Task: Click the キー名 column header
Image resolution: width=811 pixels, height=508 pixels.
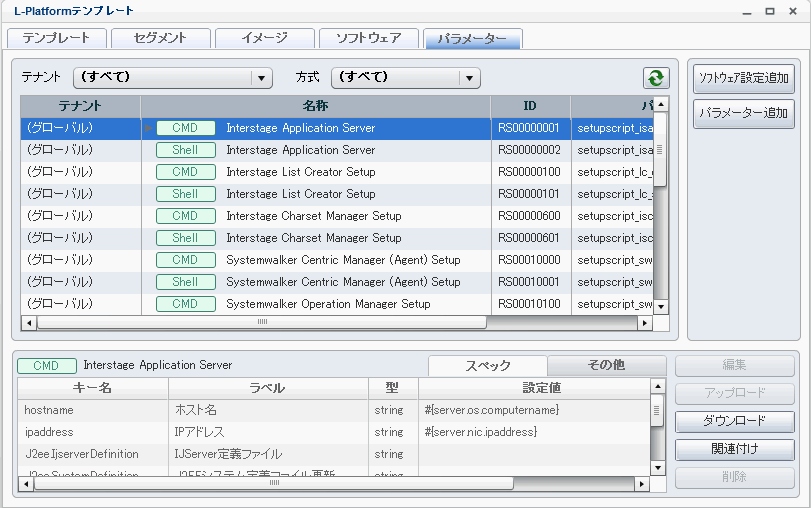Action: point(93,388)
